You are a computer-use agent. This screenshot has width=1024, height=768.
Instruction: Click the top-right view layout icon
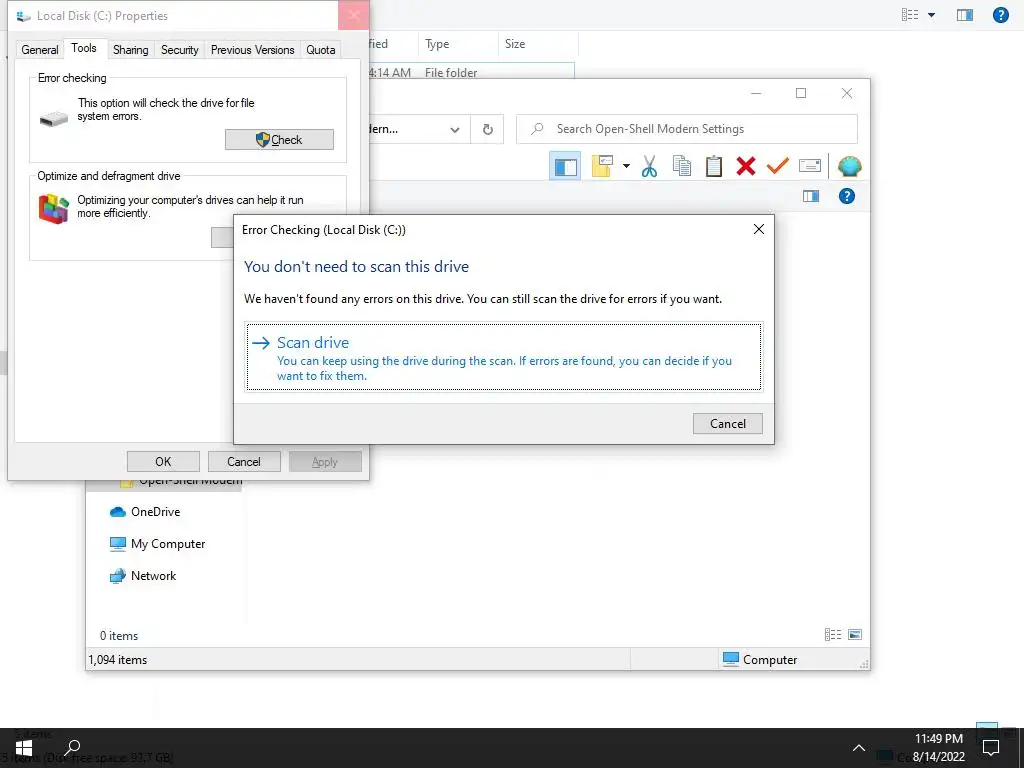[910, 15]
